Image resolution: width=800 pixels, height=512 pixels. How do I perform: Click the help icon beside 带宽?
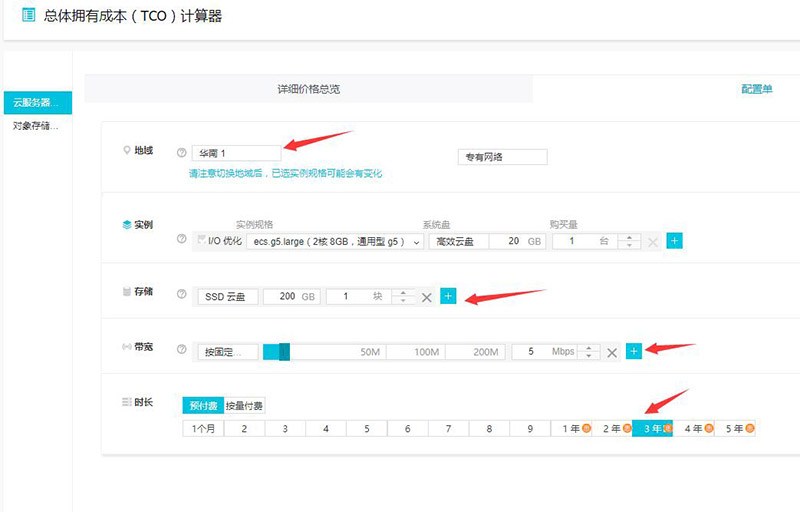181,351
